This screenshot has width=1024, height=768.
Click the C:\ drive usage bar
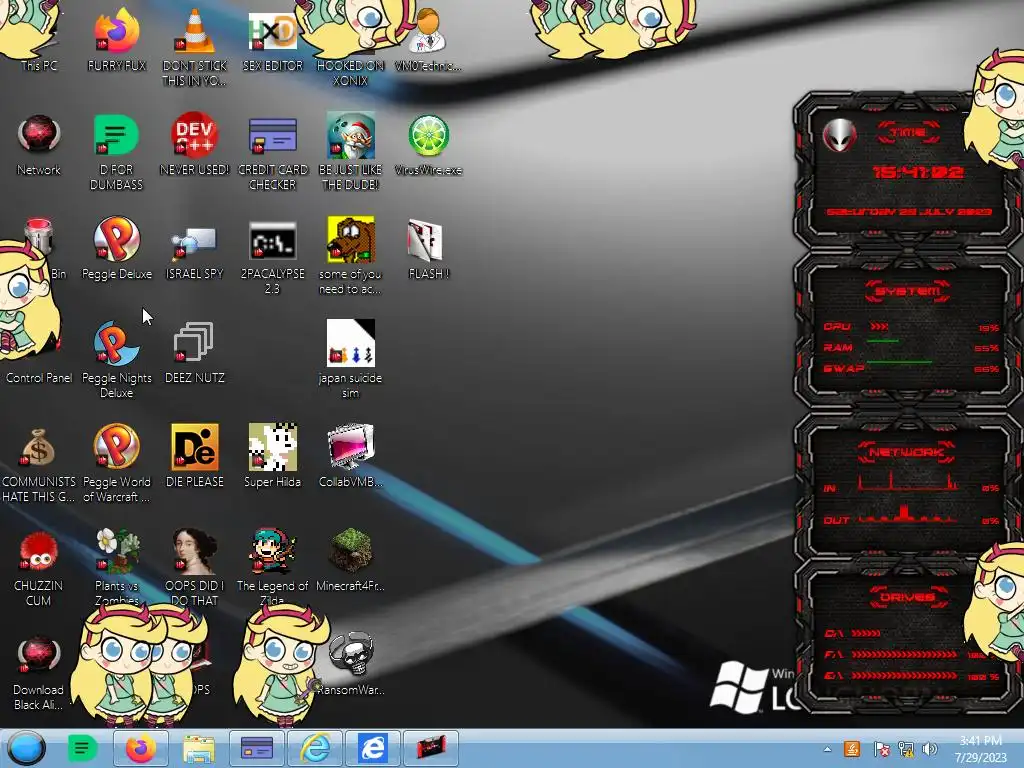coord(866,633)
